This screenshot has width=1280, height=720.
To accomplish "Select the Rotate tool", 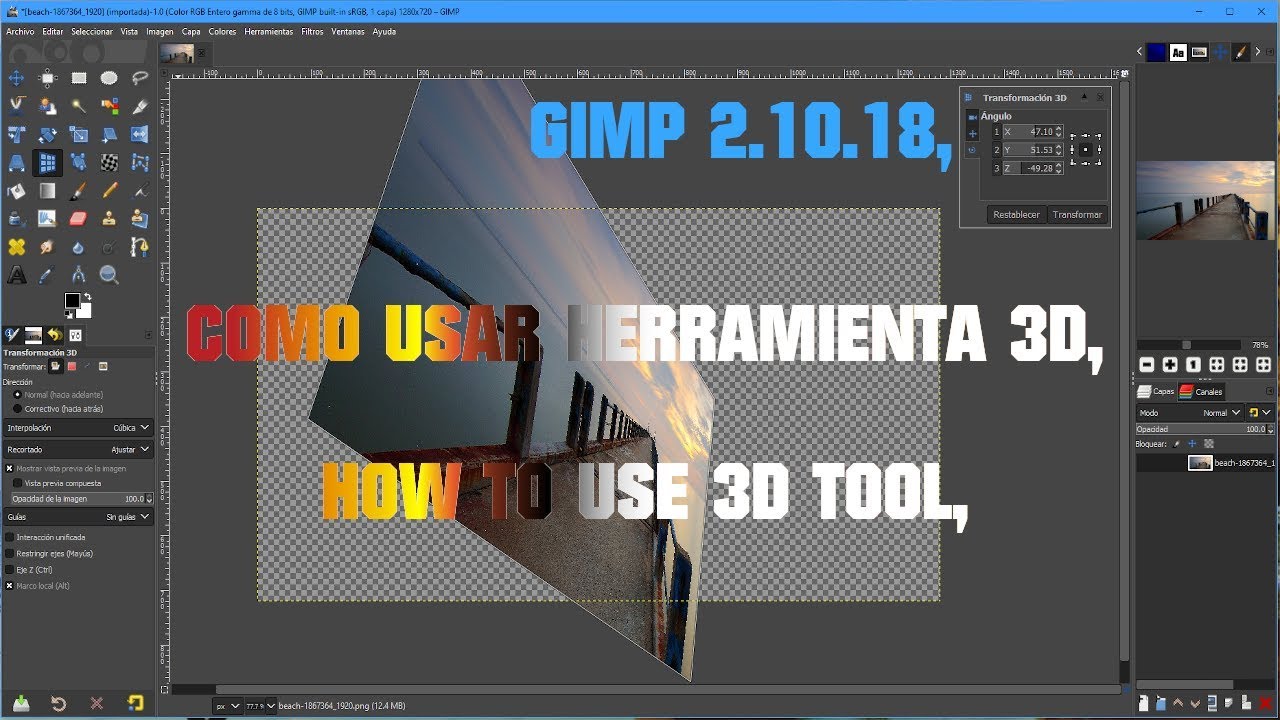I will coord(47,134).
